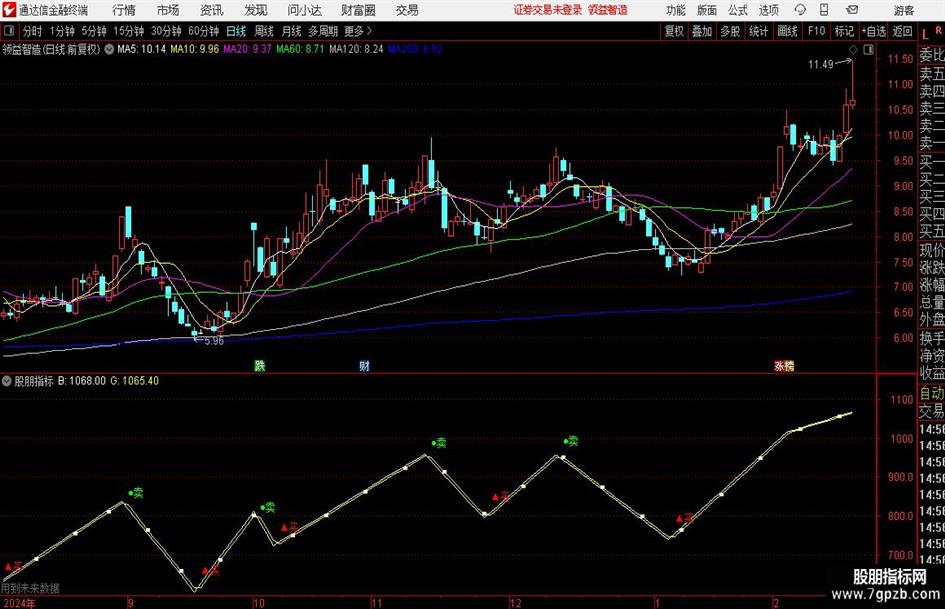Viewport: 945px width, 609px height.
Task: Open the 资讯 menu
Action: 212,10
